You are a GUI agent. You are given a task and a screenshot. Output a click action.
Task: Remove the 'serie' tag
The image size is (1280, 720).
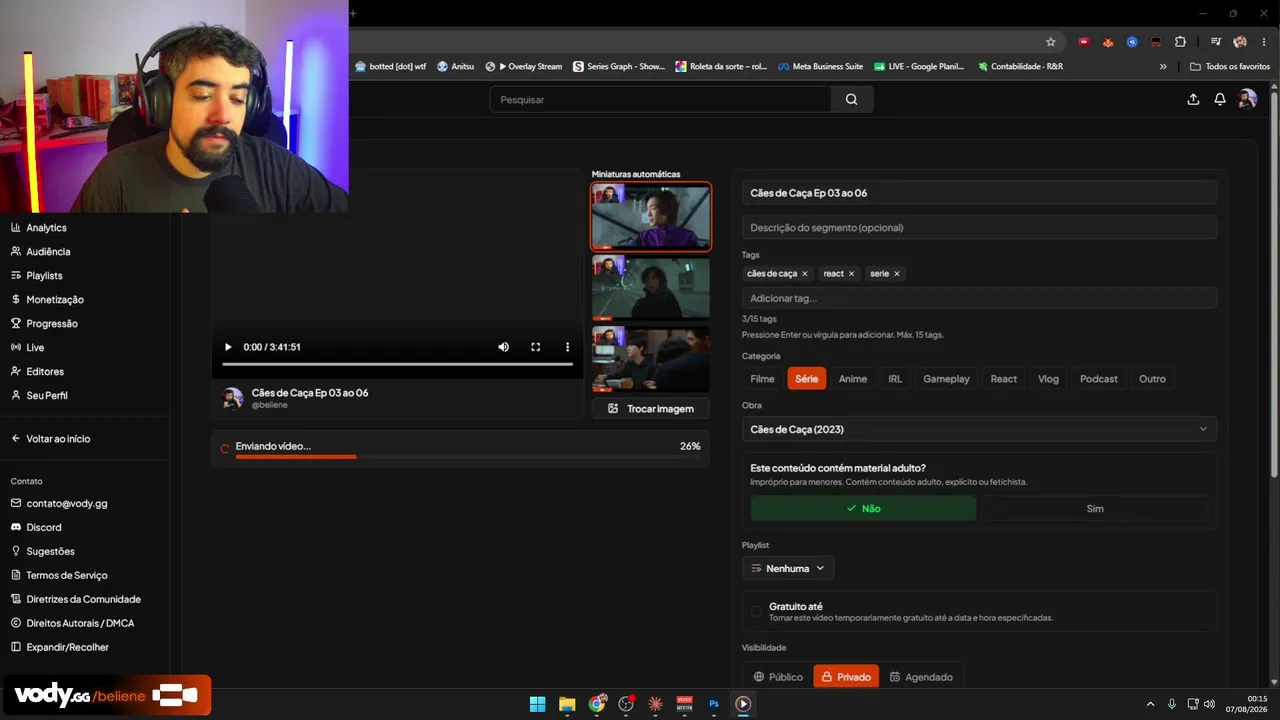pyautogui.click(x=896, y=274)
